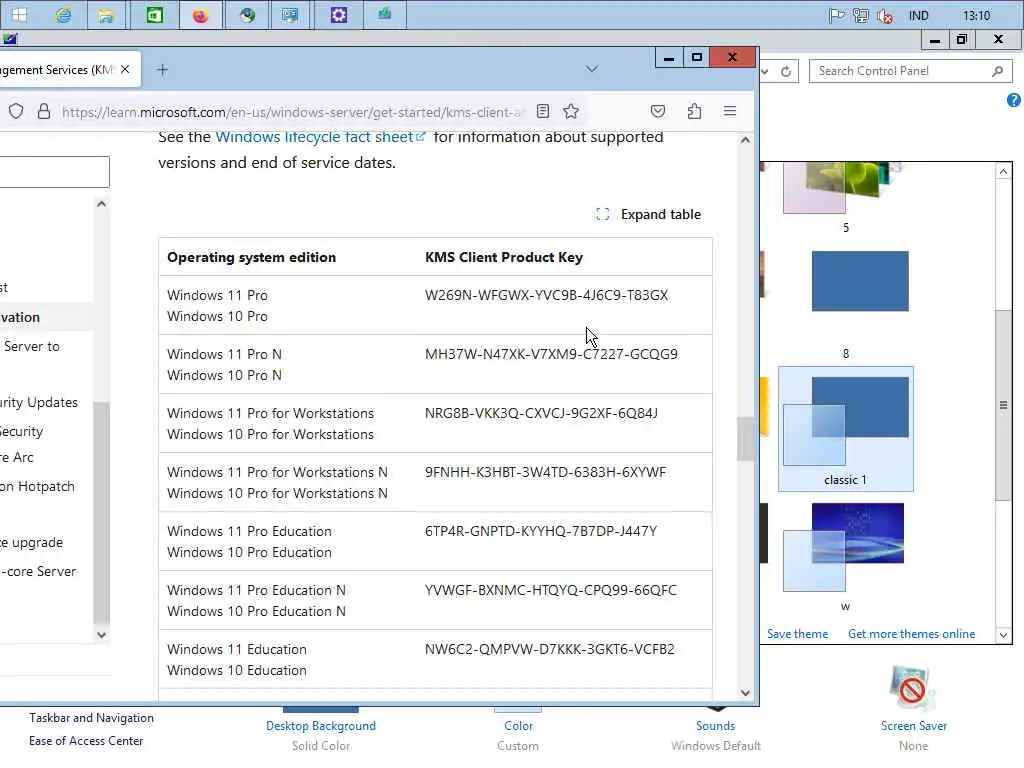Open the 'urity Updates' sidebar item
This screenshot has height=768, width=1024.
39,402
